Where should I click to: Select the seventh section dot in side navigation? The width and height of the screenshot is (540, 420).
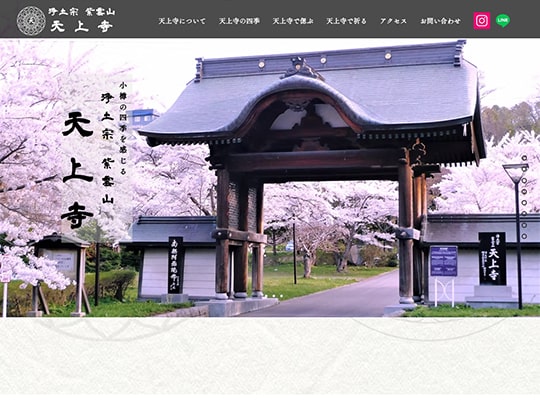tap(524, 225)
